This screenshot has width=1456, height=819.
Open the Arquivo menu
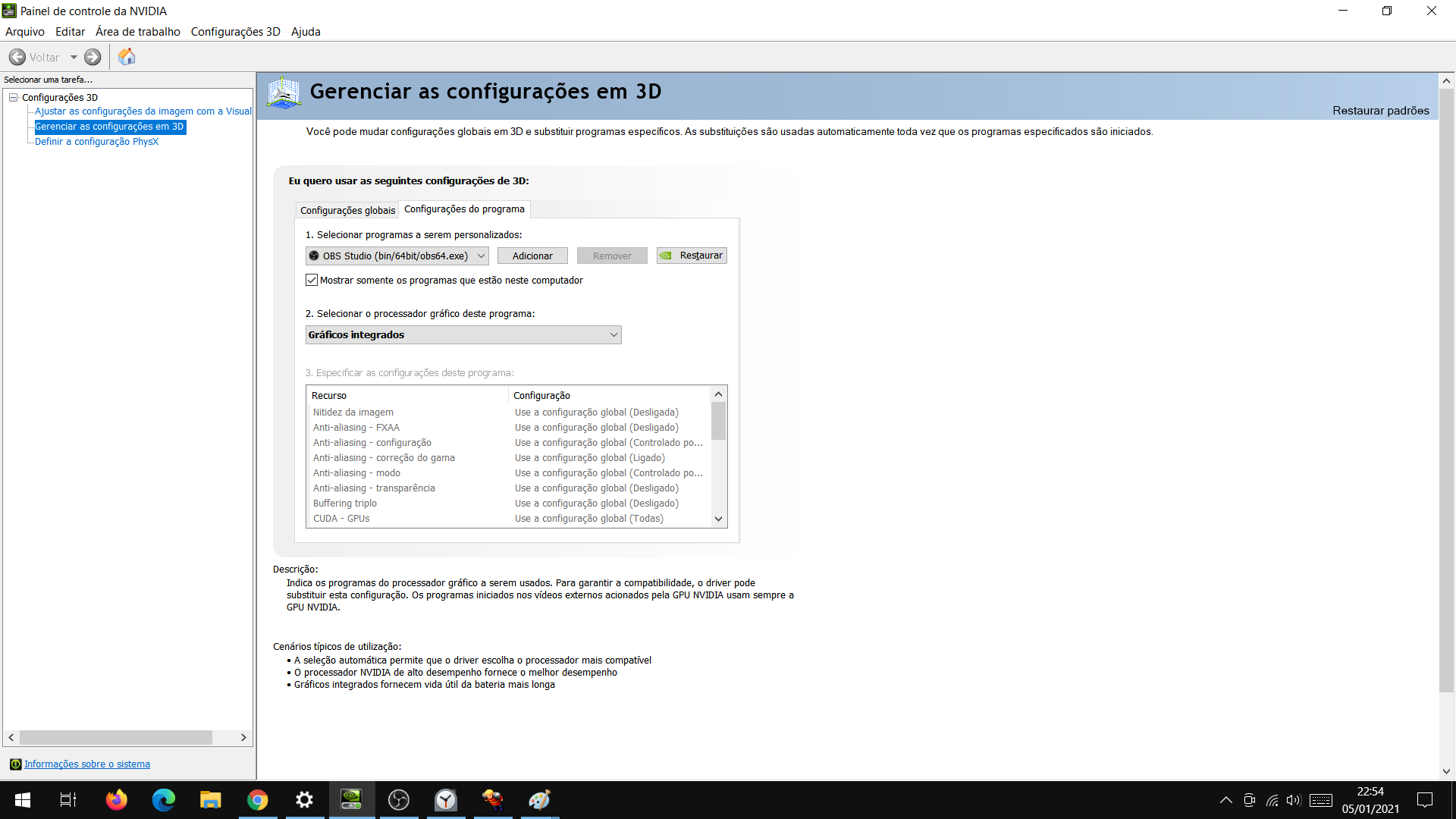[x=25, y=31]
